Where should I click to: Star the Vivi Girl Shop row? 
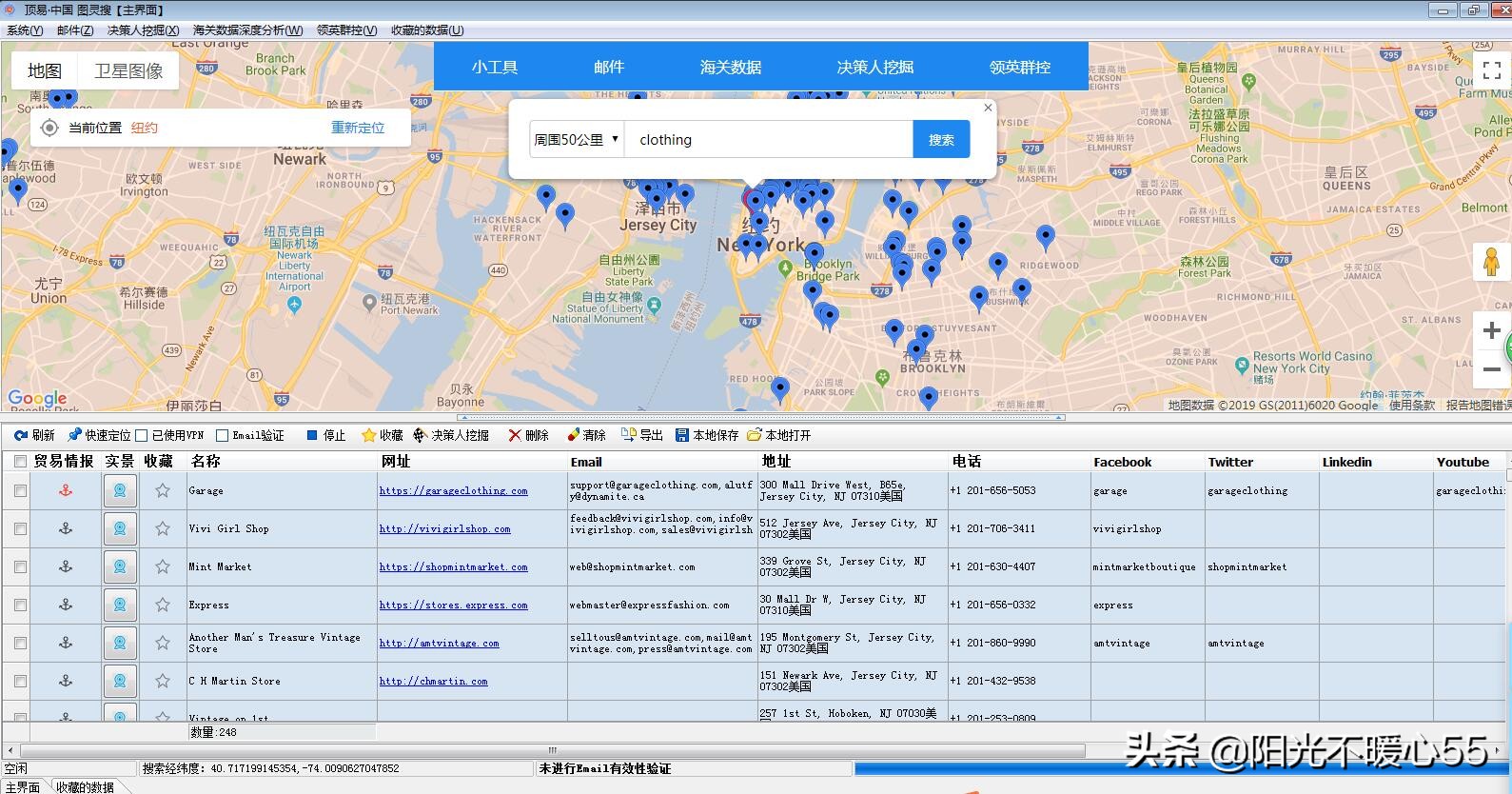(x=163, y=528)
